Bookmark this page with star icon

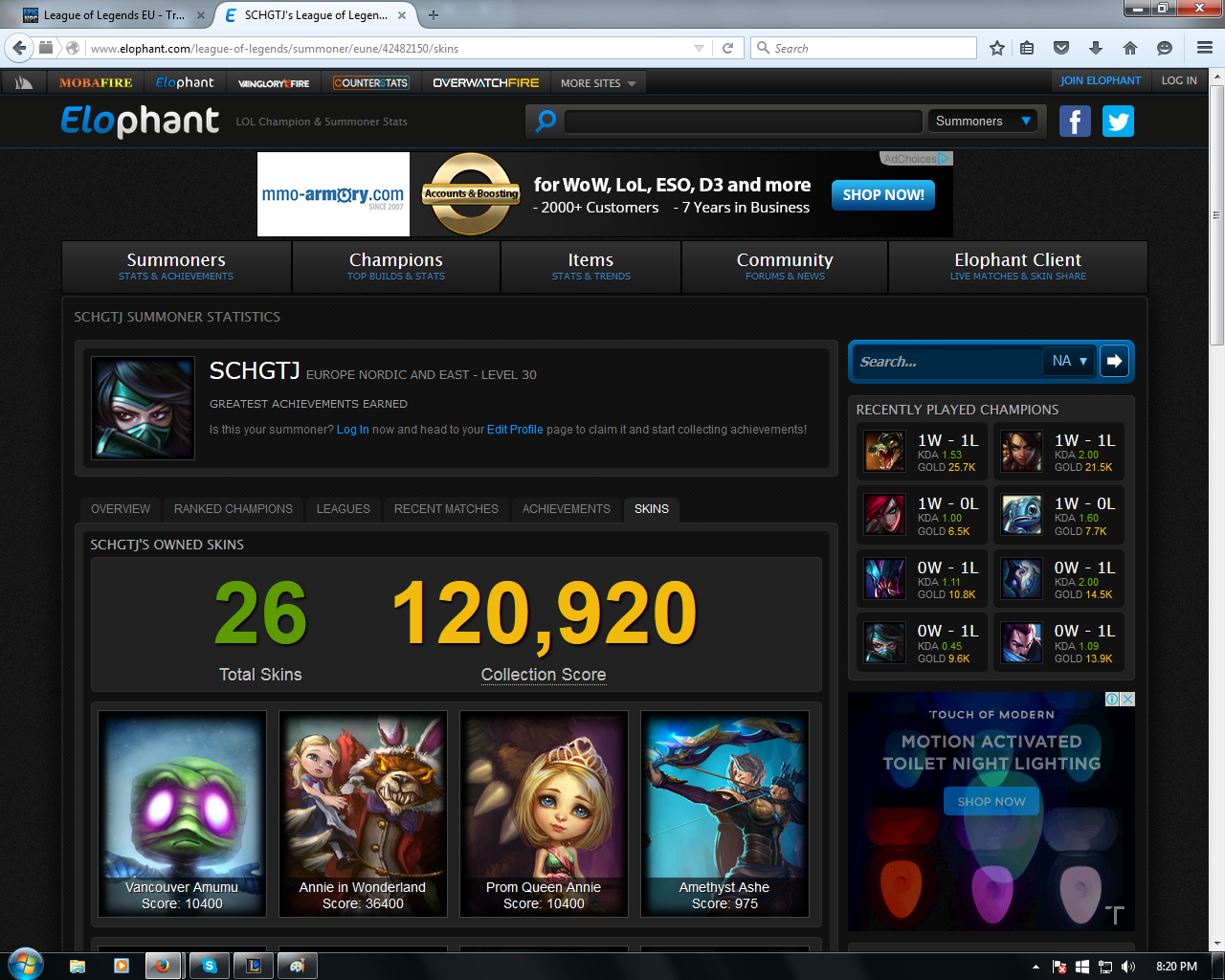coord(997,48)
